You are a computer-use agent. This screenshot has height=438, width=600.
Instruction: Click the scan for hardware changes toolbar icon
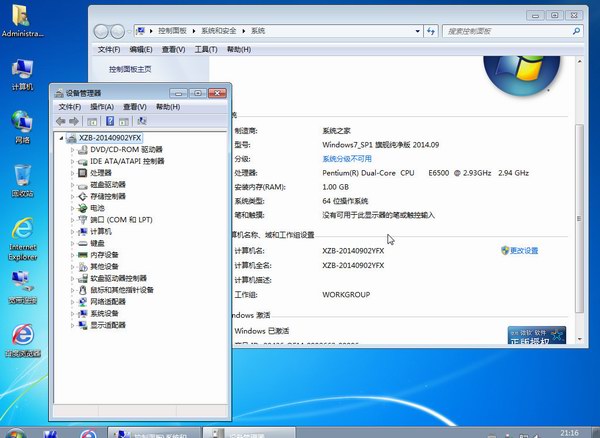click(142, 121)
